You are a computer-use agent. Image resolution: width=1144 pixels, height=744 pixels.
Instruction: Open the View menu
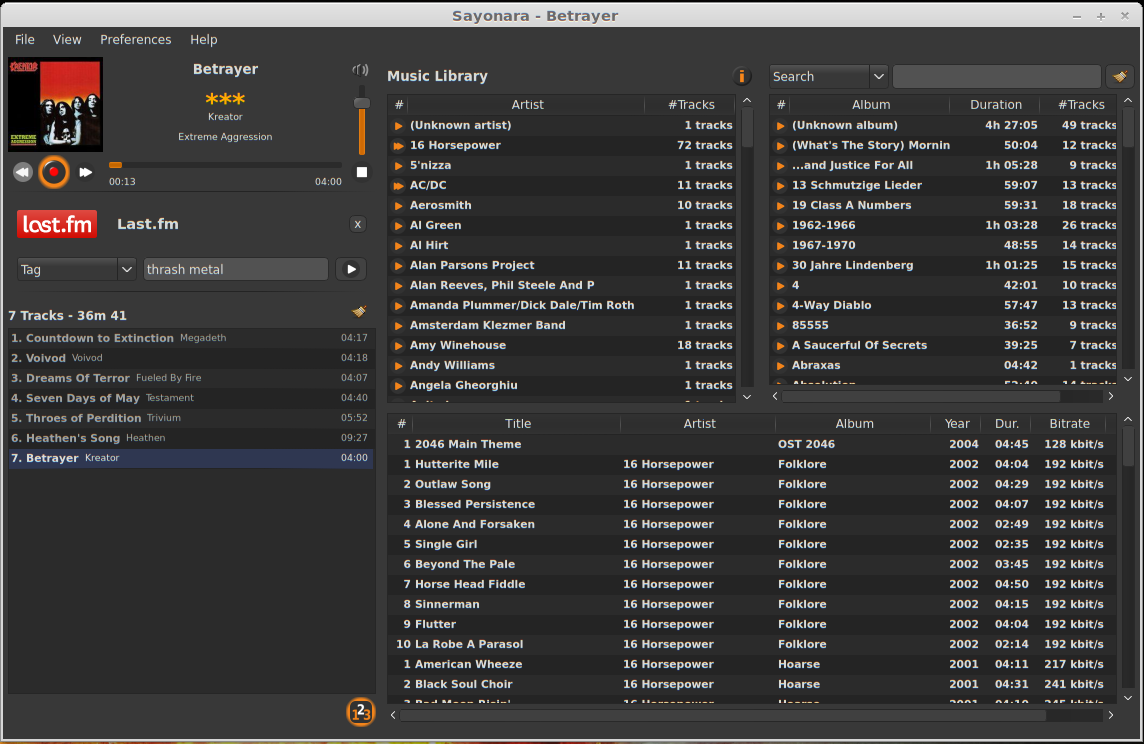[x=67, y=39]
